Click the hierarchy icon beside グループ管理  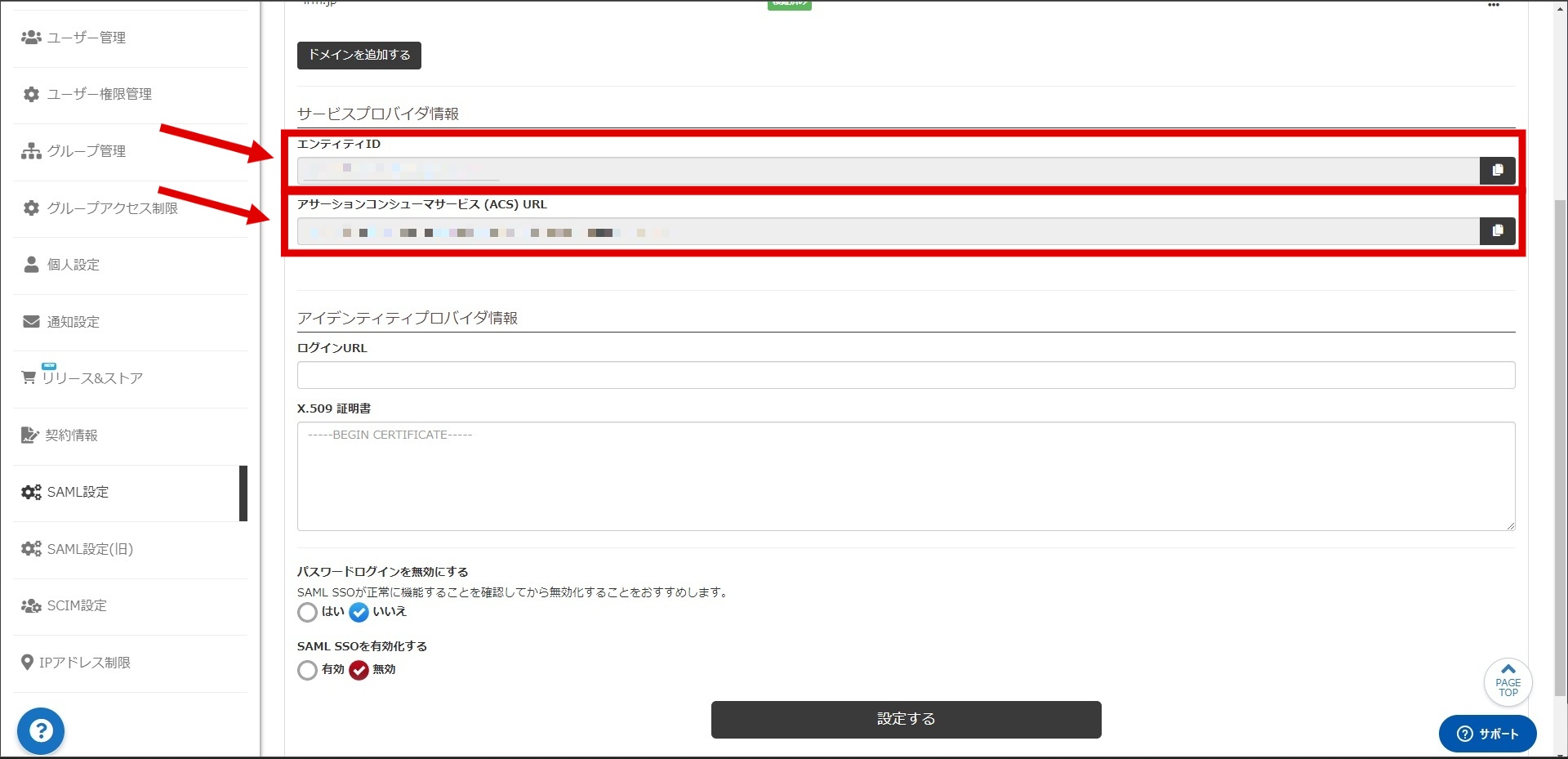[31, 151]
